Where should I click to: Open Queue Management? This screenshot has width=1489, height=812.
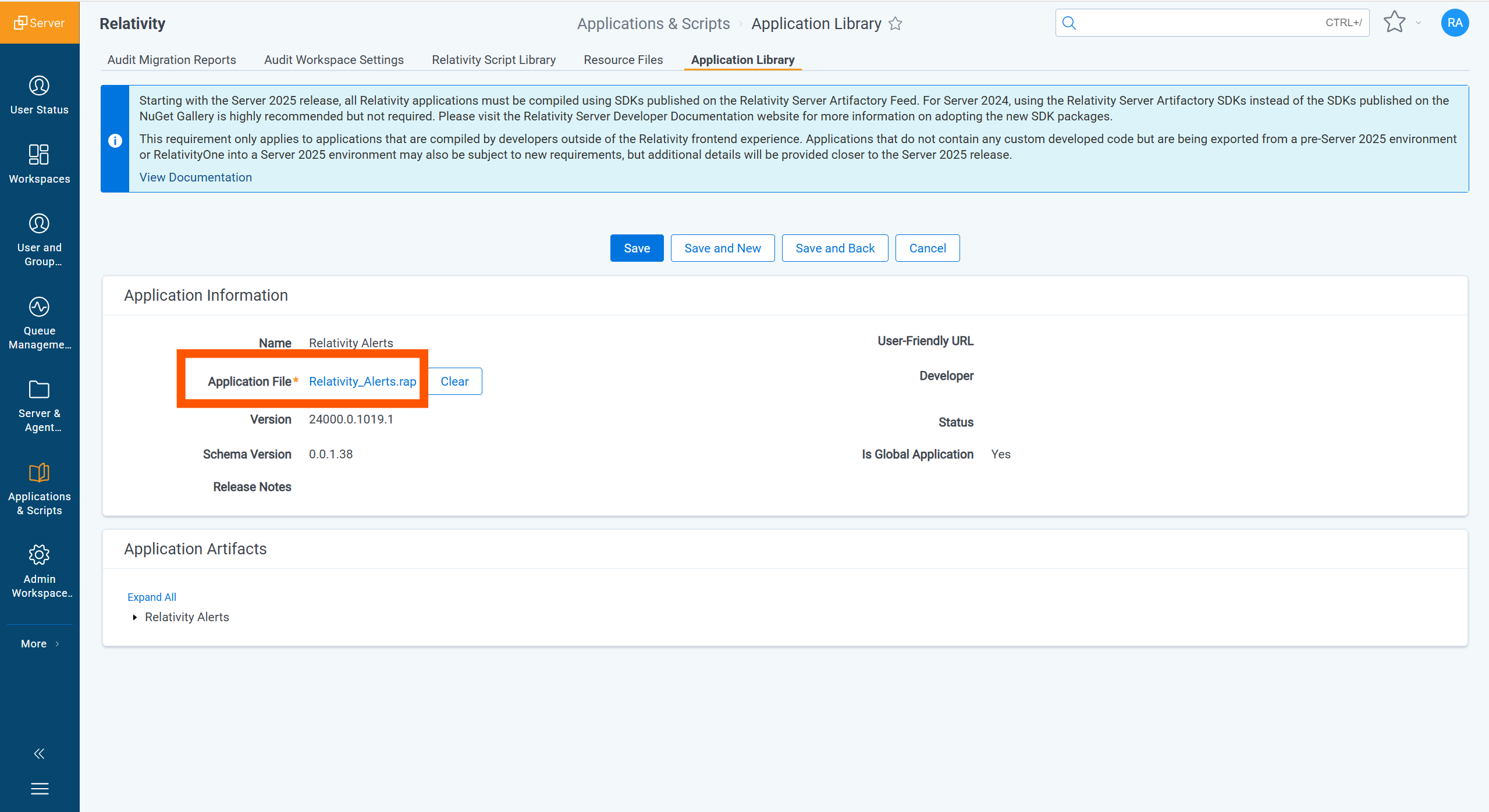(39, 320)
